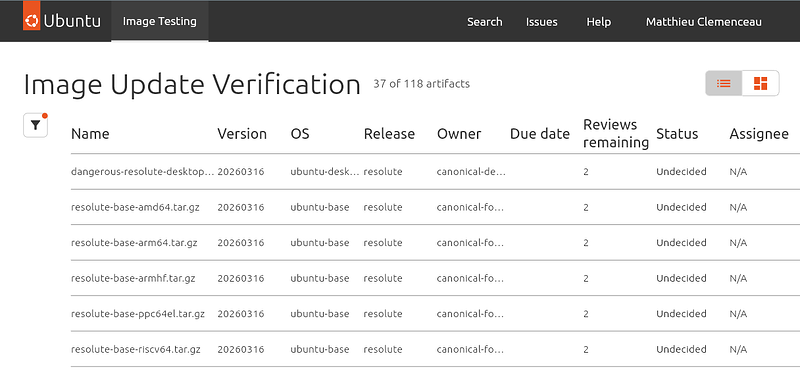Sort by Release column header

(x=389, y=134)
